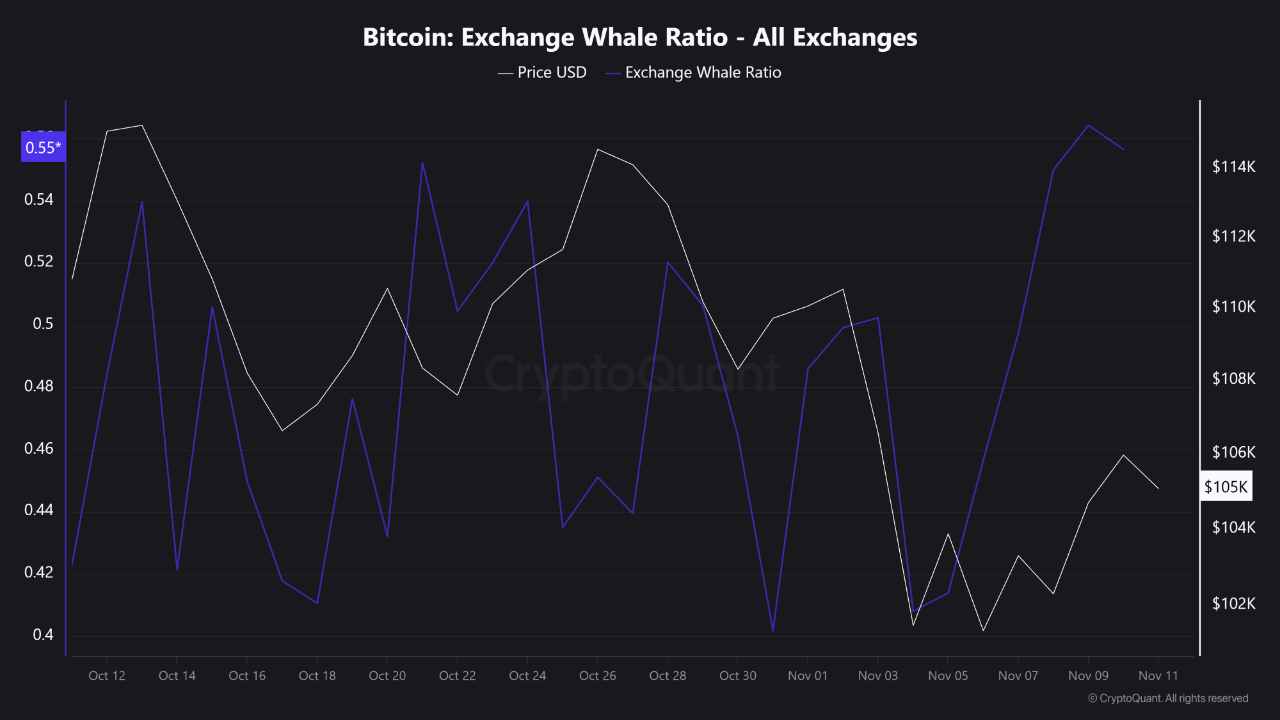Toggle the Exchange Whale Ratio legend entry
The image size is (1280, 720).
[703, 72]
